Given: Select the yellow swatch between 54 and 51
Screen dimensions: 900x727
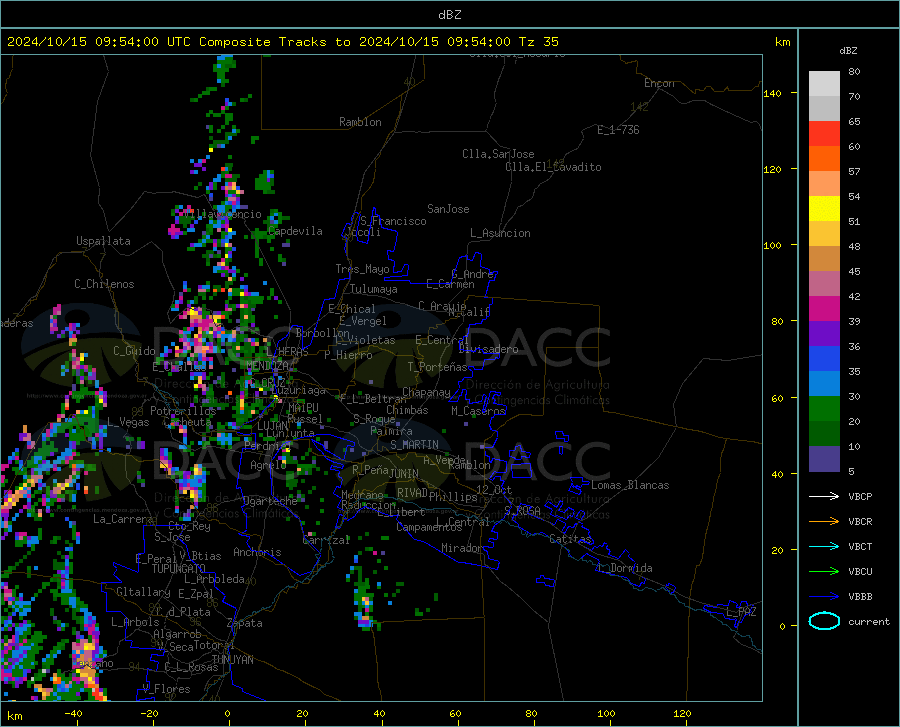Looking at the screenshot, I should coord(824,209).
